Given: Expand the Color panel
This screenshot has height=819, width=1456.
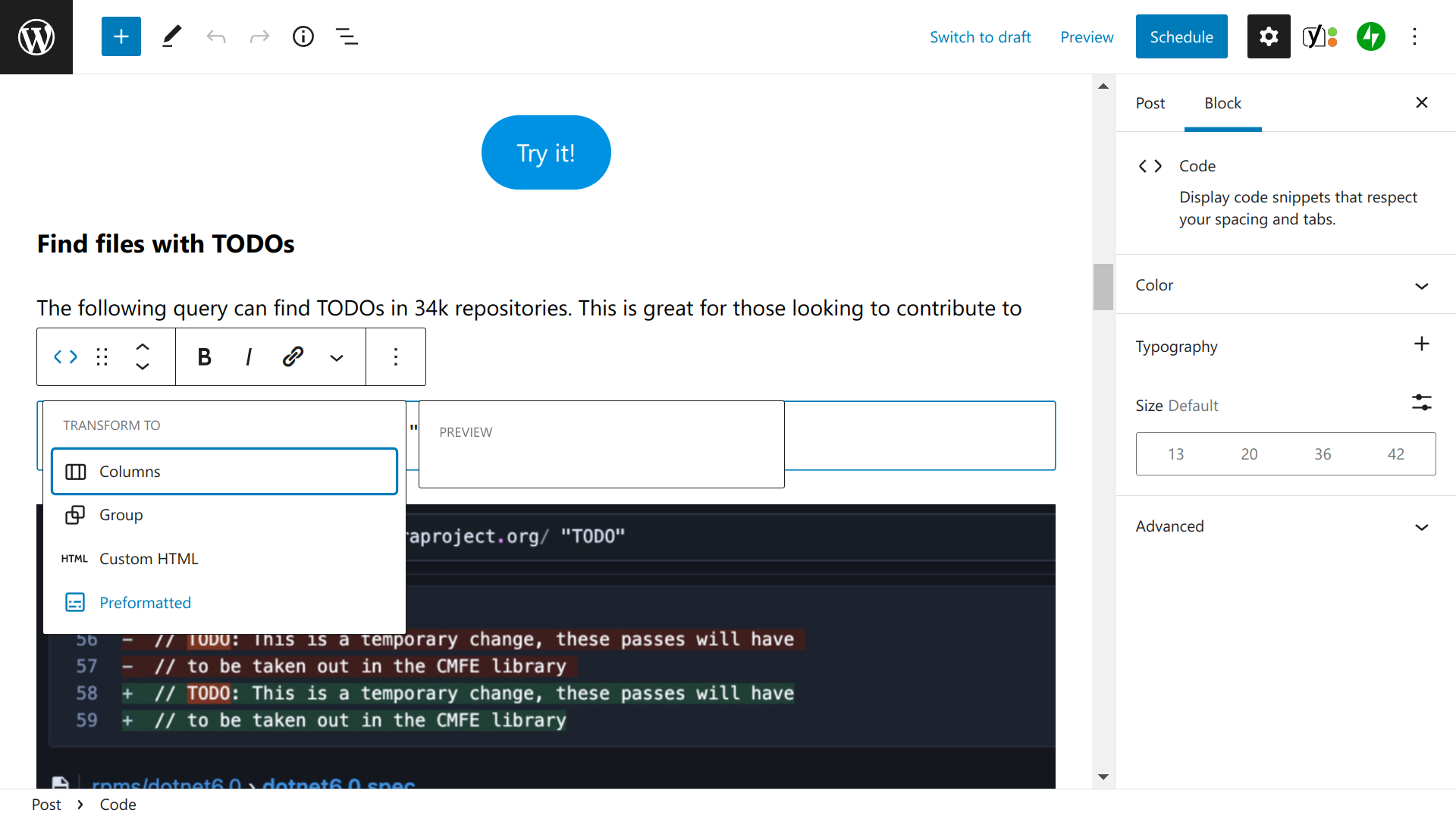Looking at the screenshot, I should tap(1285, 285).
